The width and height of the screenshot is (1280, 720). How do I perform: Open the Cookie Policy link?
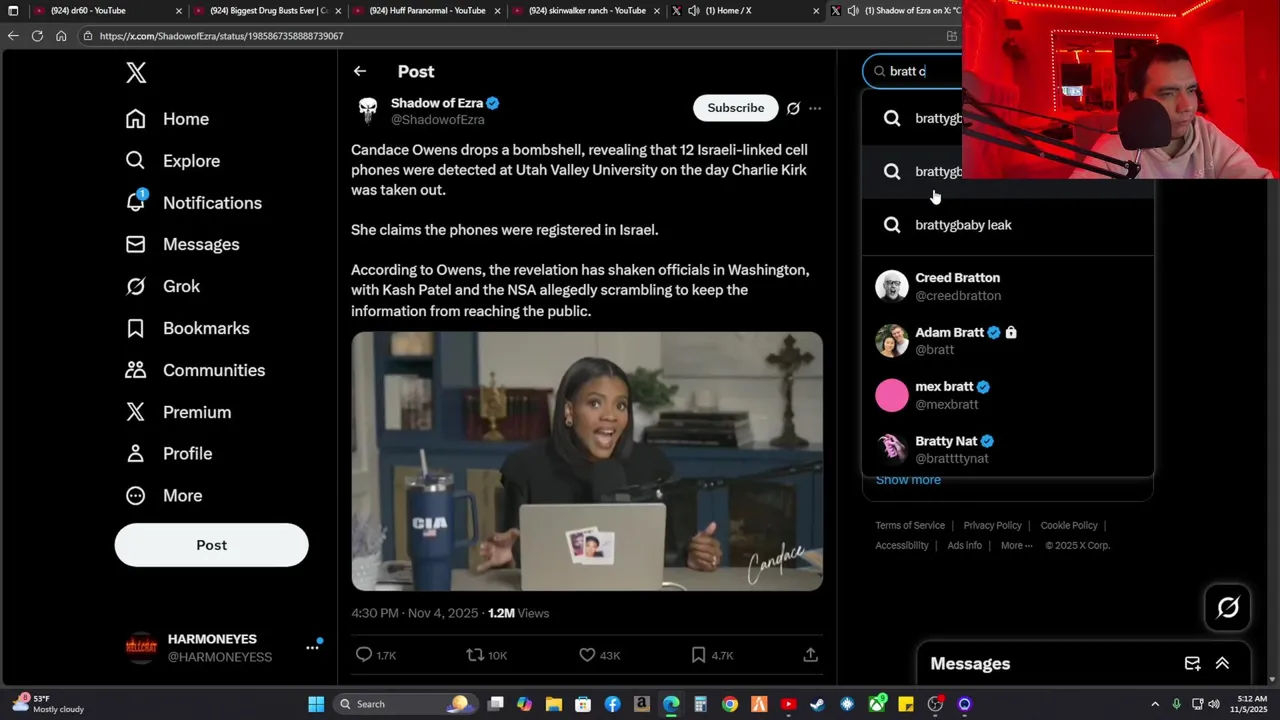1069,525
